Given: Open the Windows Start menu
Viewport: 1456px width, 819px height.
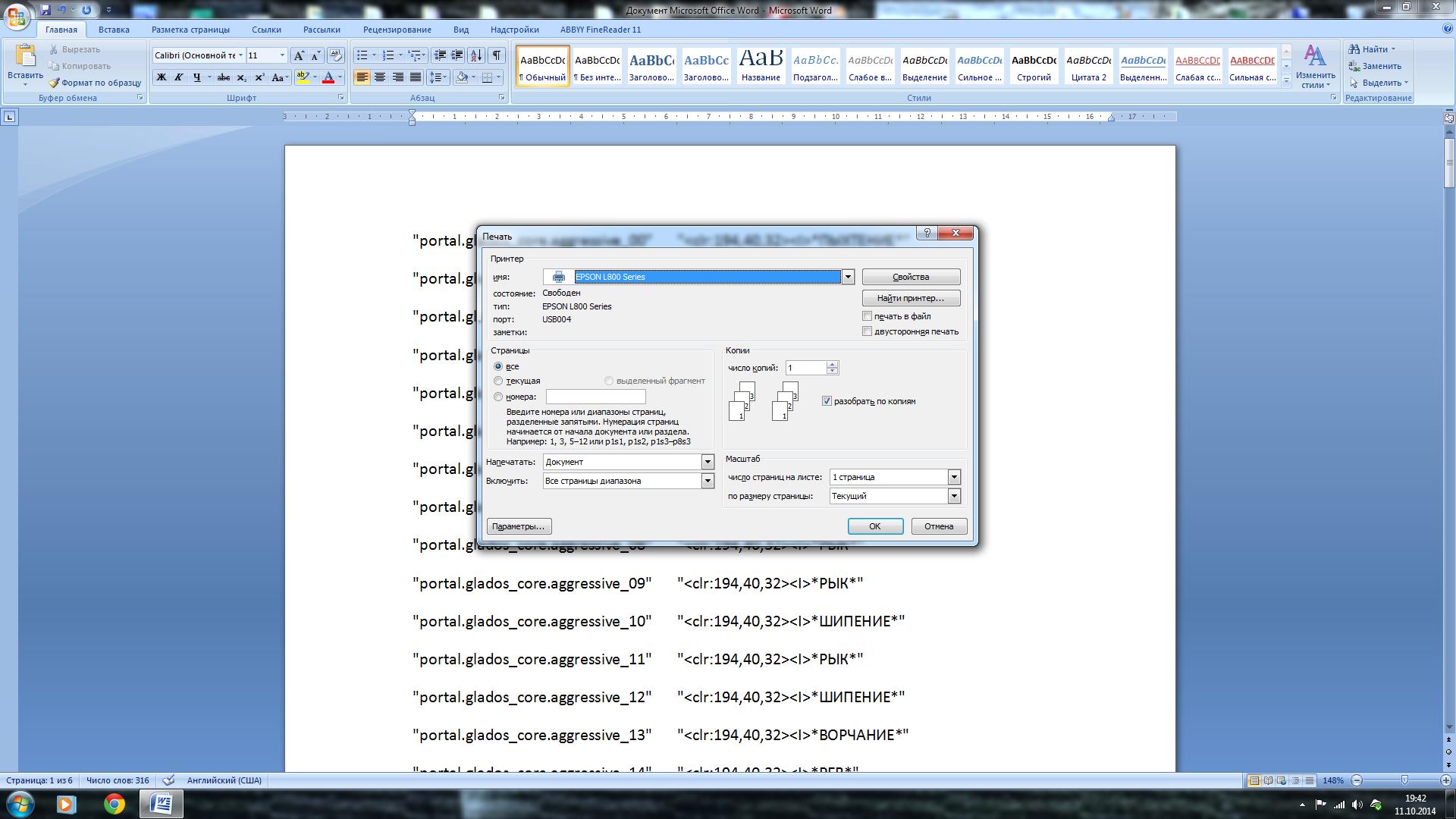Looking at the screenshot, I should (20, 804).
